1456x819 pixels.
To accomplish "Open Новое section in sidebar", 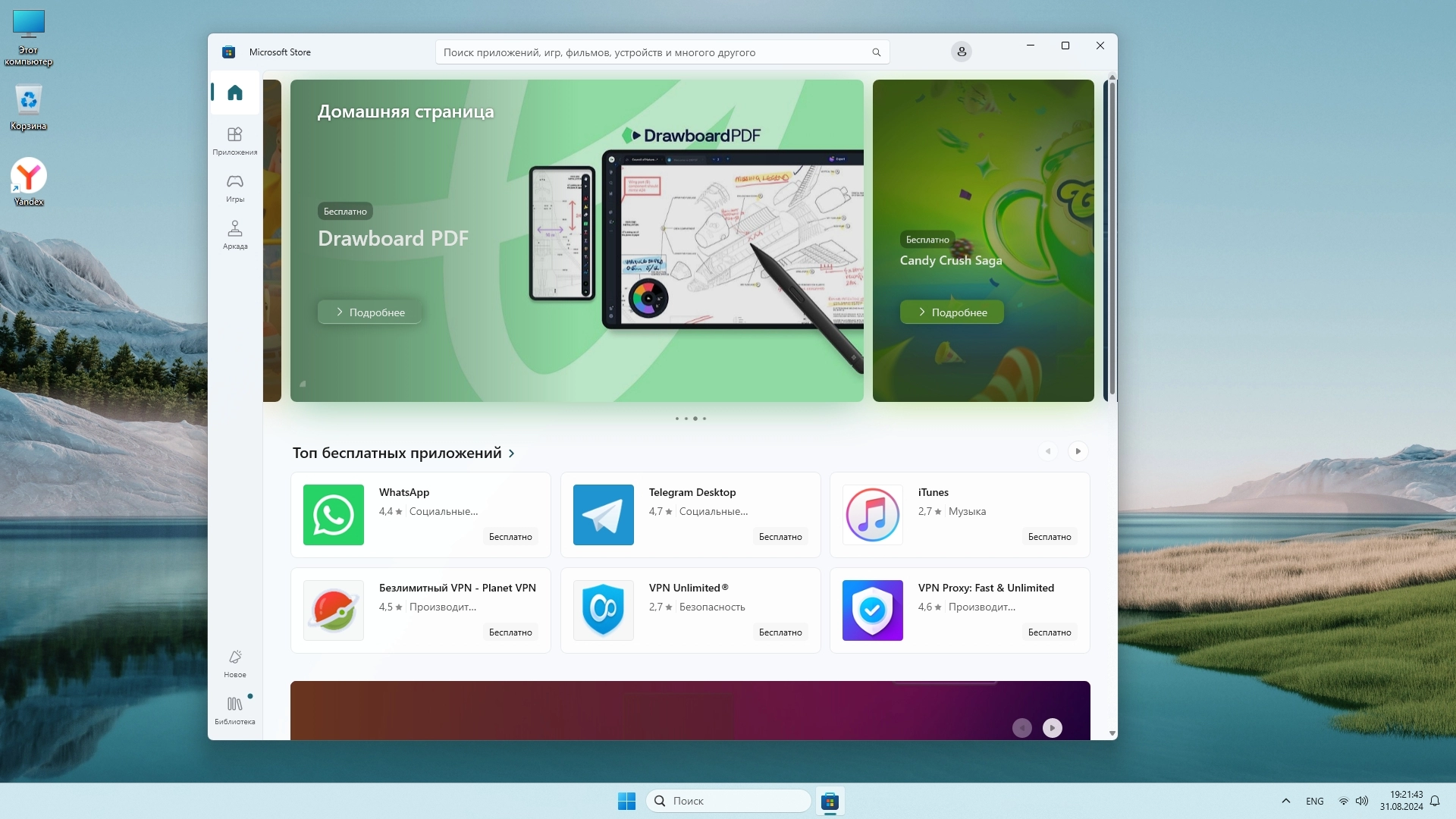I will pyautogui.click(x=234, y=663).
